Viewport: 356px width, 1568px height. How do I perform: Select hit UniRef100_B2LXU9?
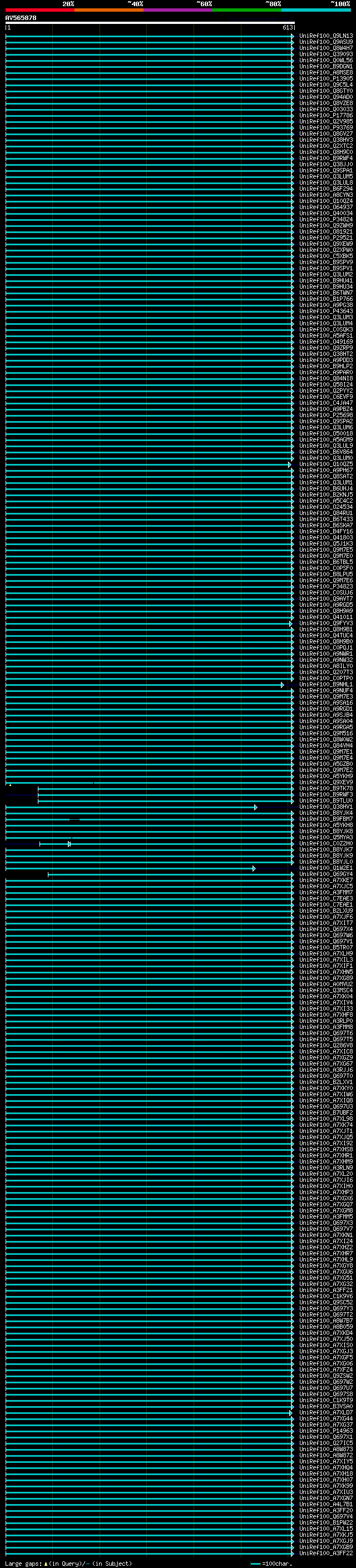326,911
